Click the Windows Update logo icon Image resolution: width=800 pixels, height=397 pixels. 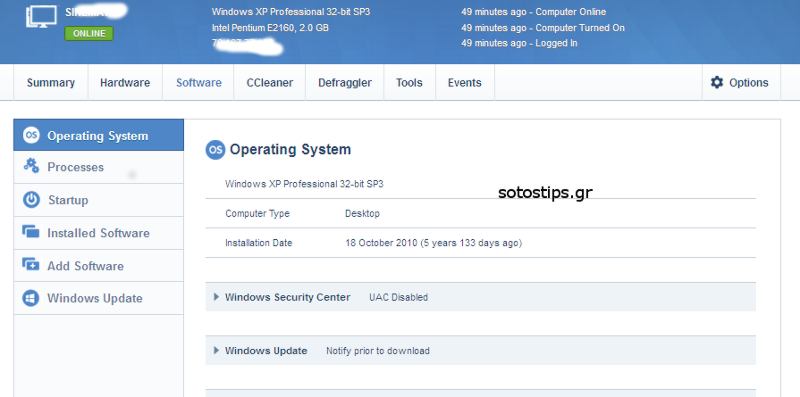pyautogui.click(x=31, y=298)
